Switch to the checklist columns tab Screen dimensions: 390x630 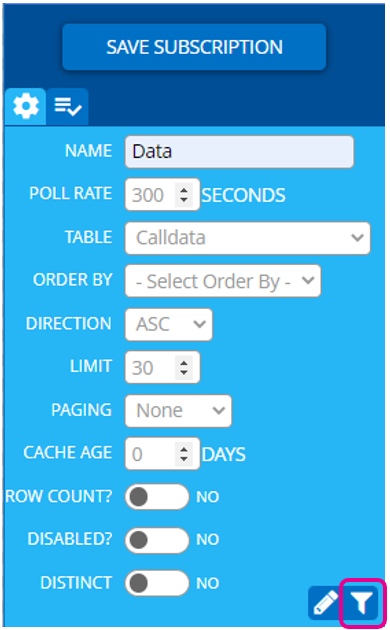pos(67,106)
